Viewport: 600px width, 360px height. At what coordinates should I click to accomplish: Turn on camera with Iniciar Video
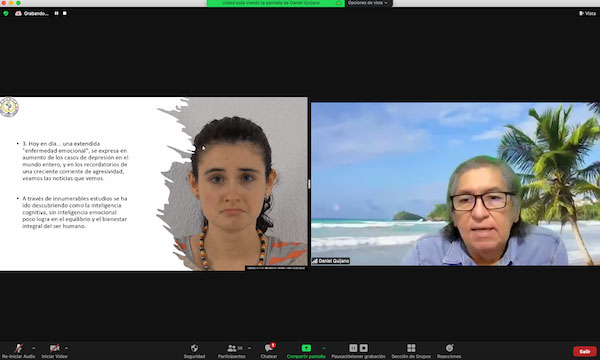54,348
